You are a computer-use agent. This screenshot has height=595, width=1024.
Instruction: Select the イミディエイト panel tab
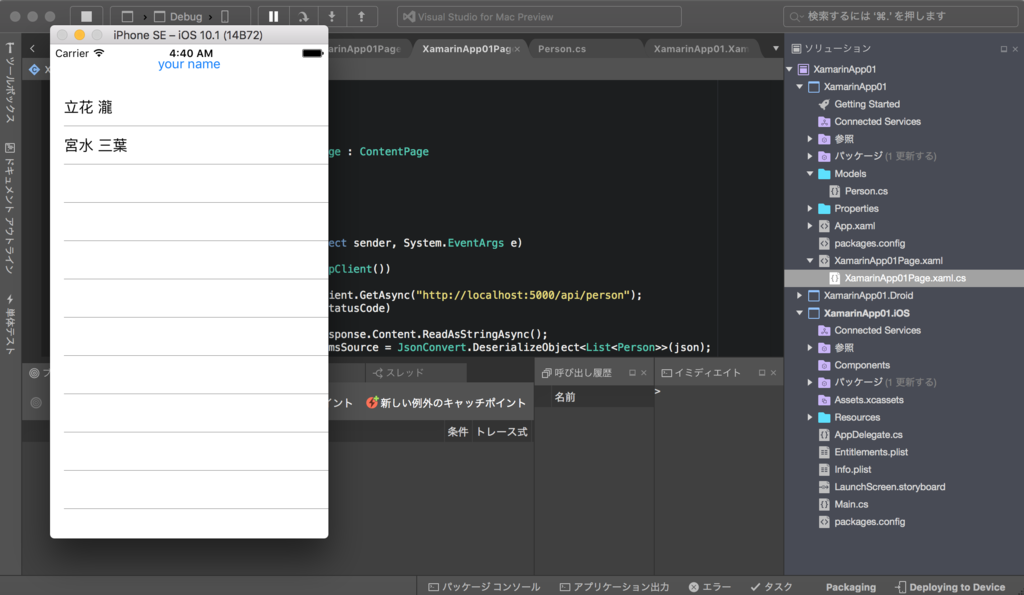pos(701,373)
